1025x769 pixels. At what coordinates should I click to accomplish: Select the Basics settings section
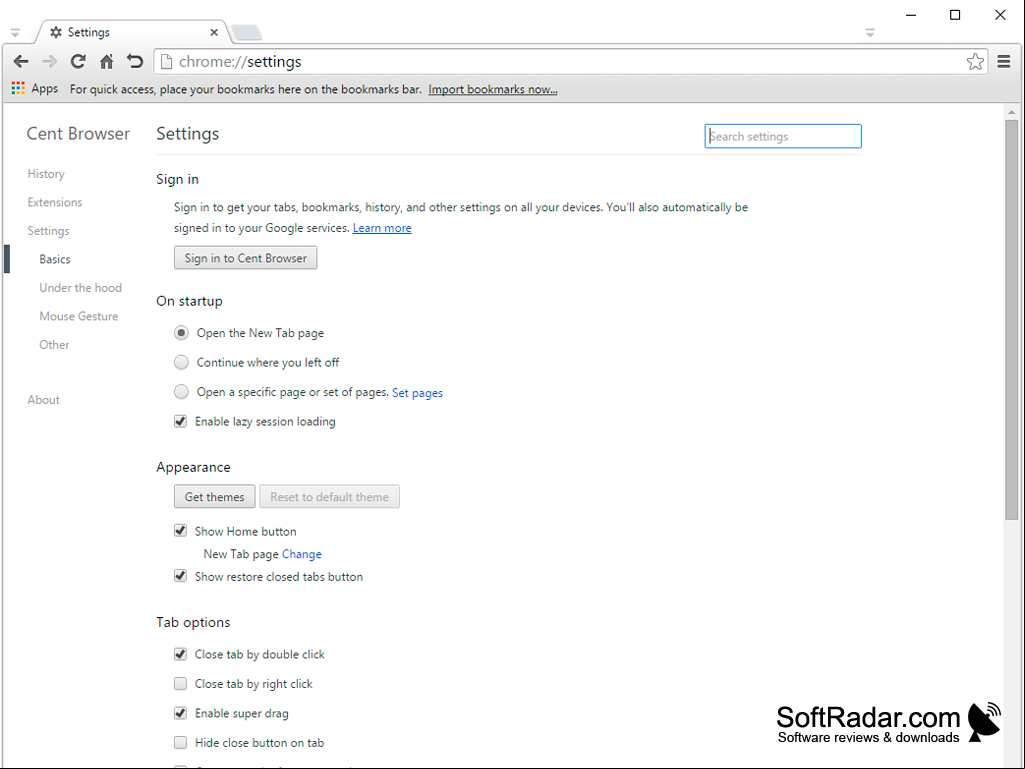coord(55,259)
